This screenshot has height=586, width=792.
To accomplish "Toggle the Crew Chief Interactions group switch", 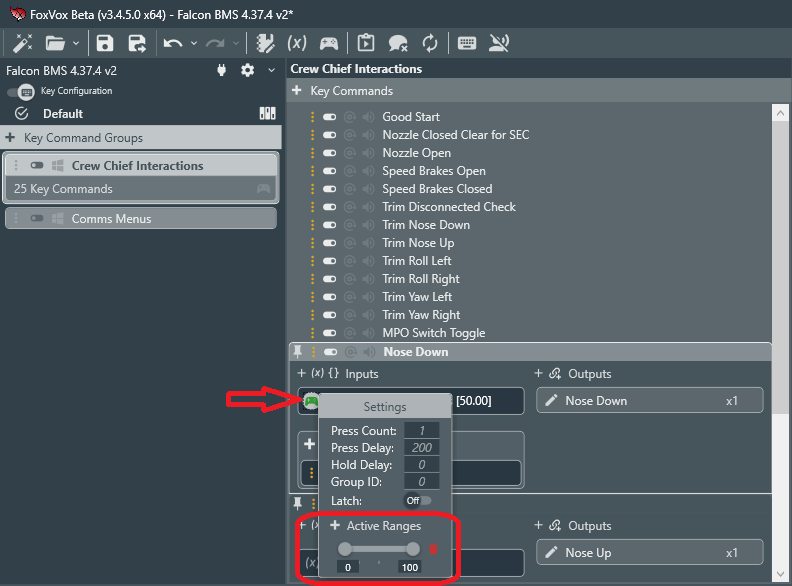I will (37, 166).
